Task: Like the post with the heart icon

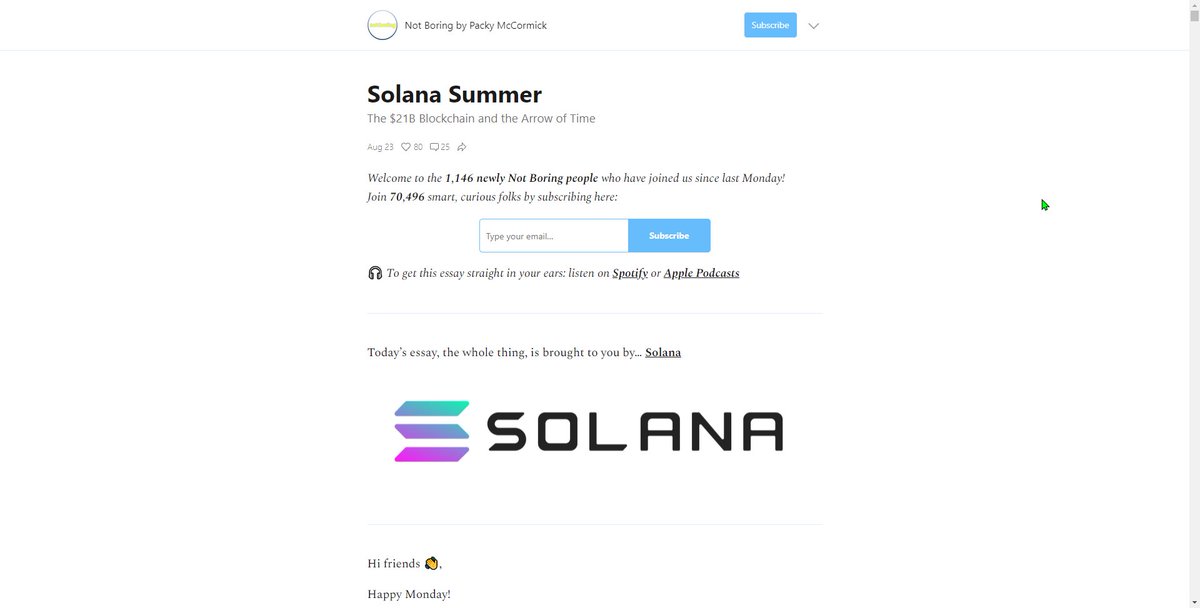Action: click(407, 147)
